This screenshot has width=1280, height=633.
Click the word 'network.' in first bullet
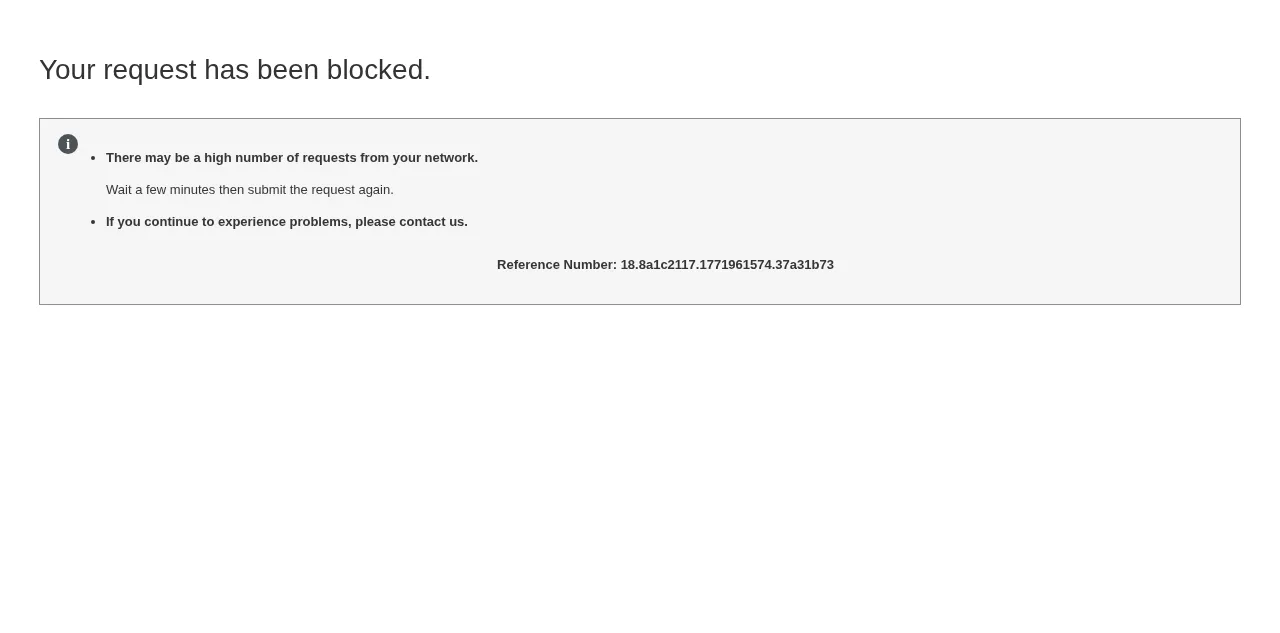tap(451, 158)
